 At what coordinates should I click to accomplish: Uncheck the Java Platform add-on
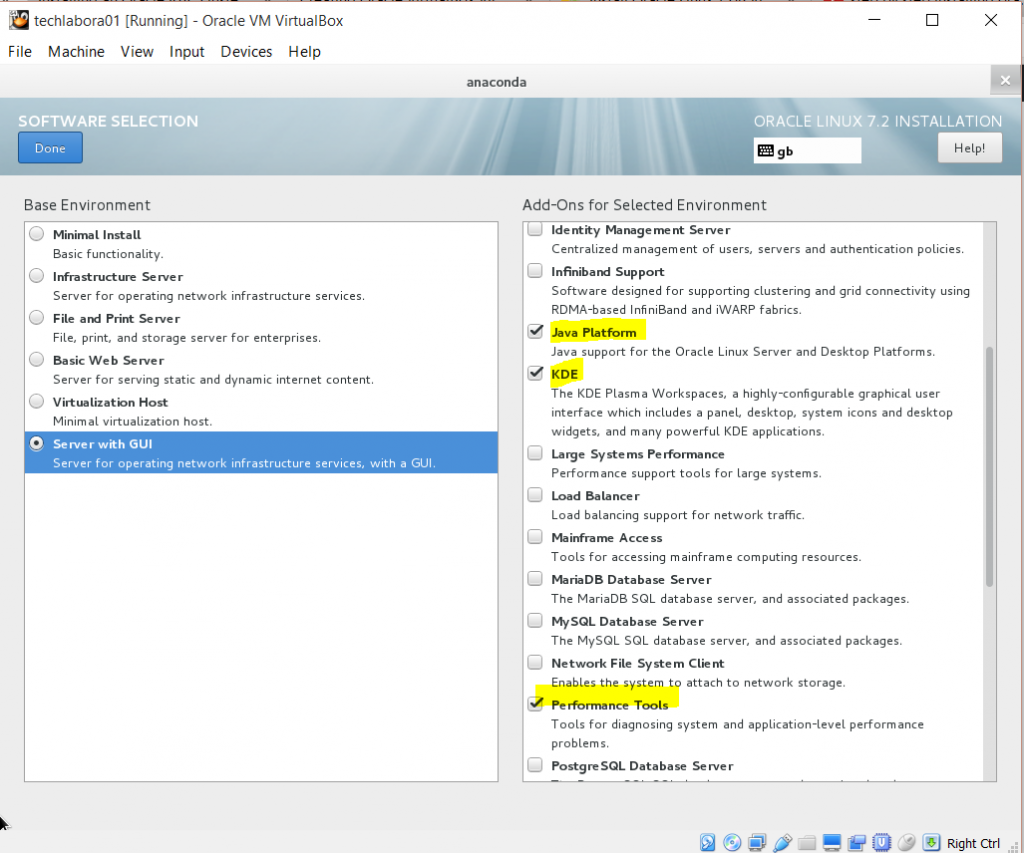click(537, 332)
